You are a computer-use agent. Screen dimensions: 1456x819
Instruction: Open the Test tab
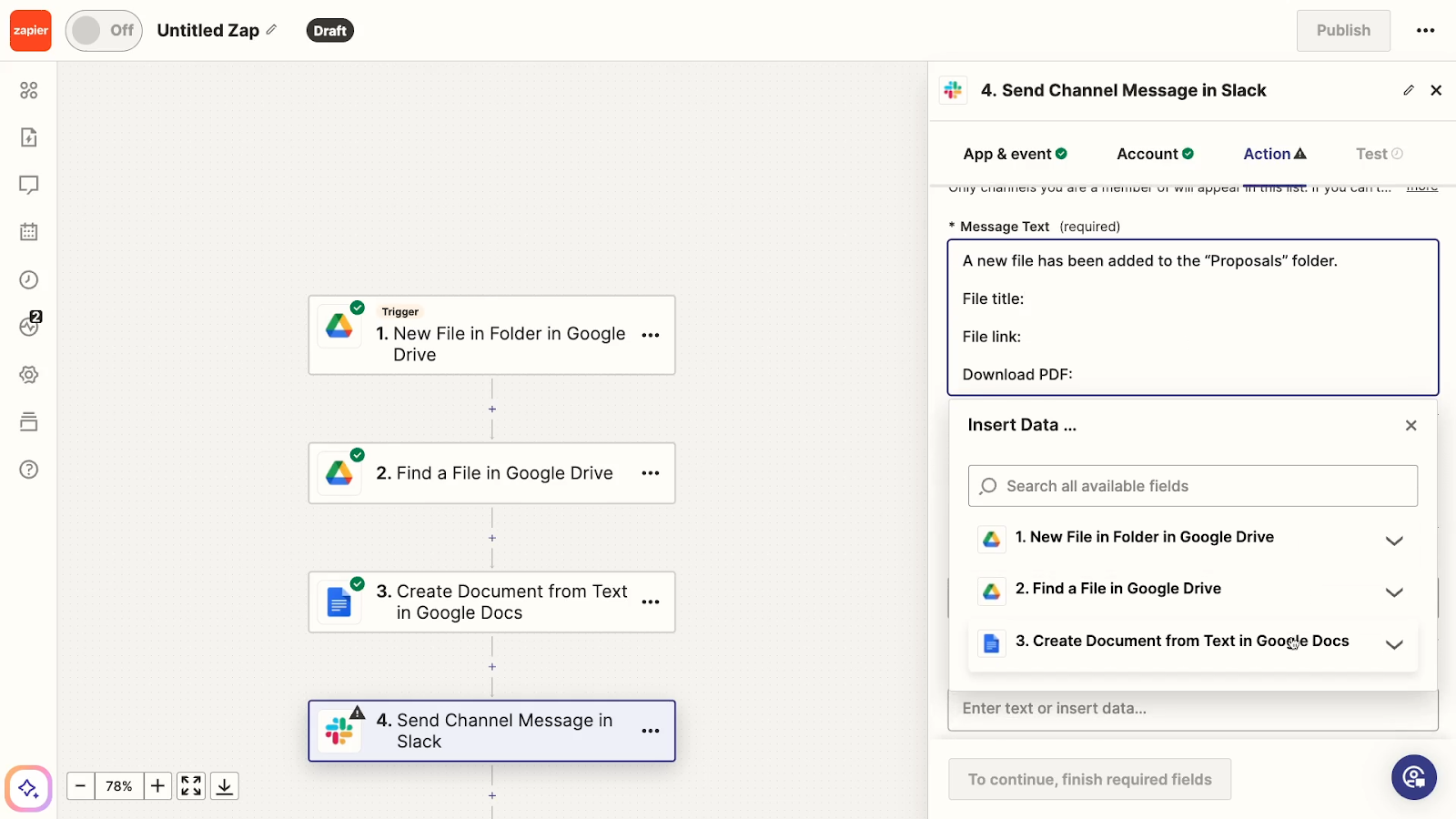pyautogui.click(x=1379, y=154)
